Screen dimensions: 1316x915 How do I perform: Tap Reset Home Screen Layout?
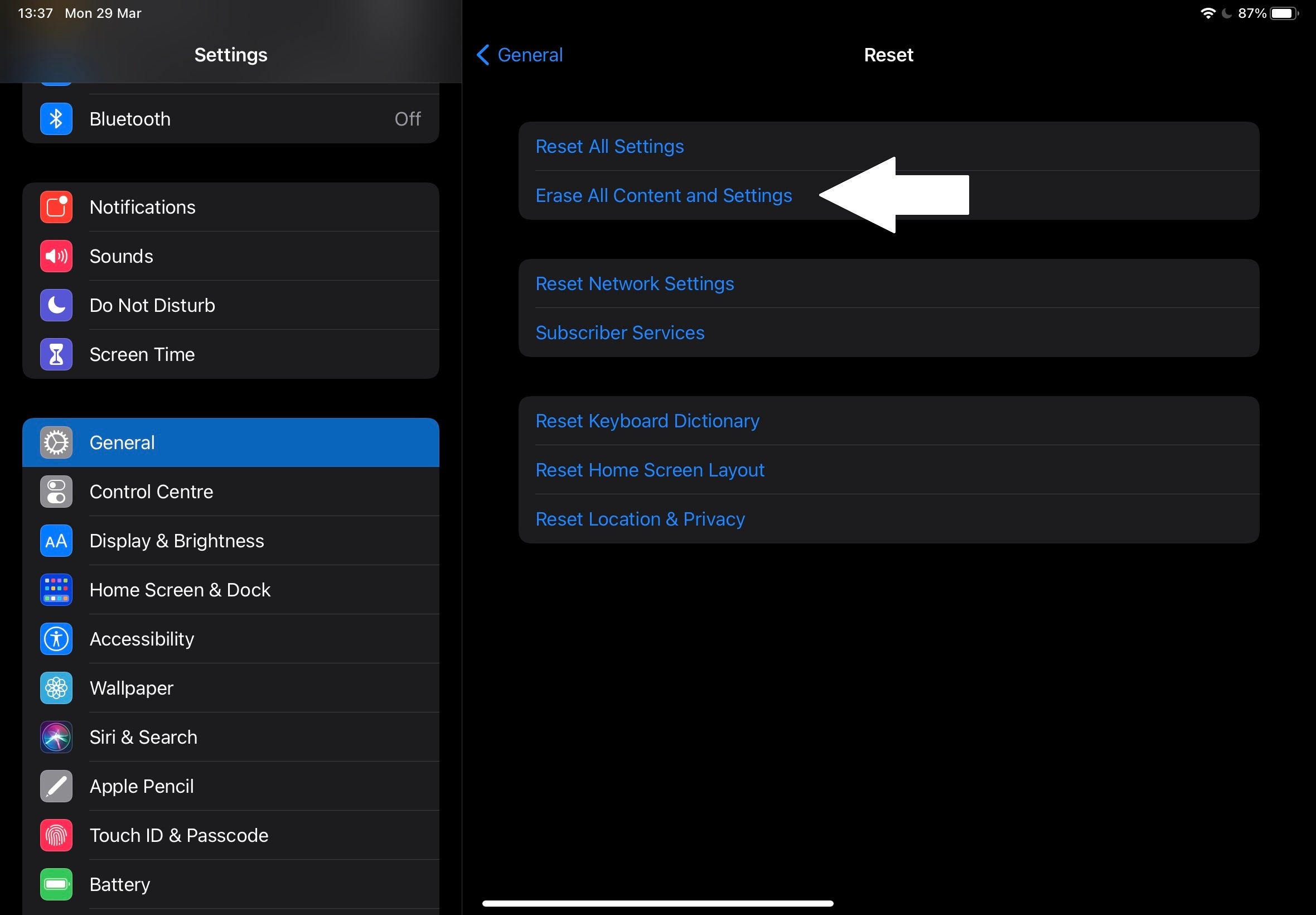click(x=889, y=470)
